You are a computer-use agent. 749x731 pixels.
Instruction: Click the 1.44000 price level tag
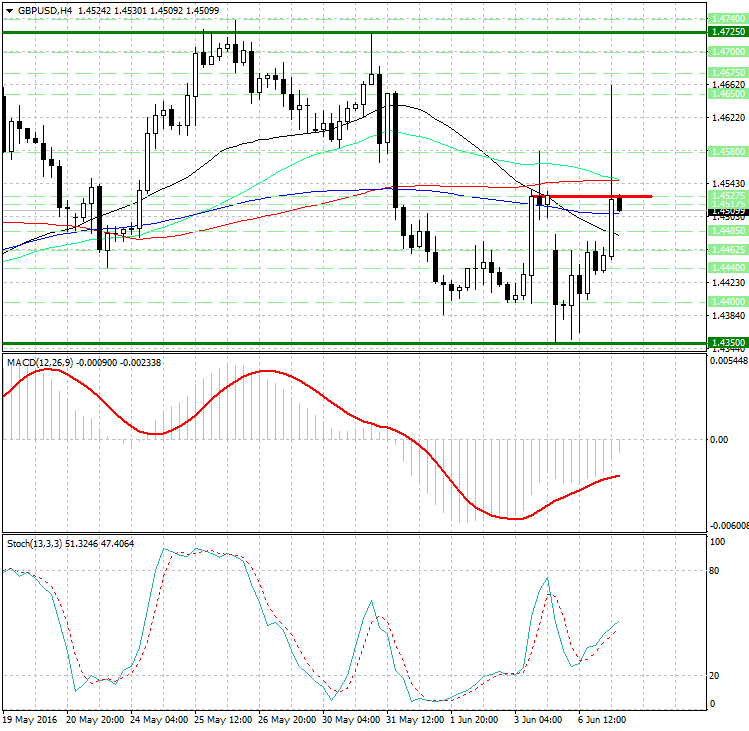click(x=726, y=301)
